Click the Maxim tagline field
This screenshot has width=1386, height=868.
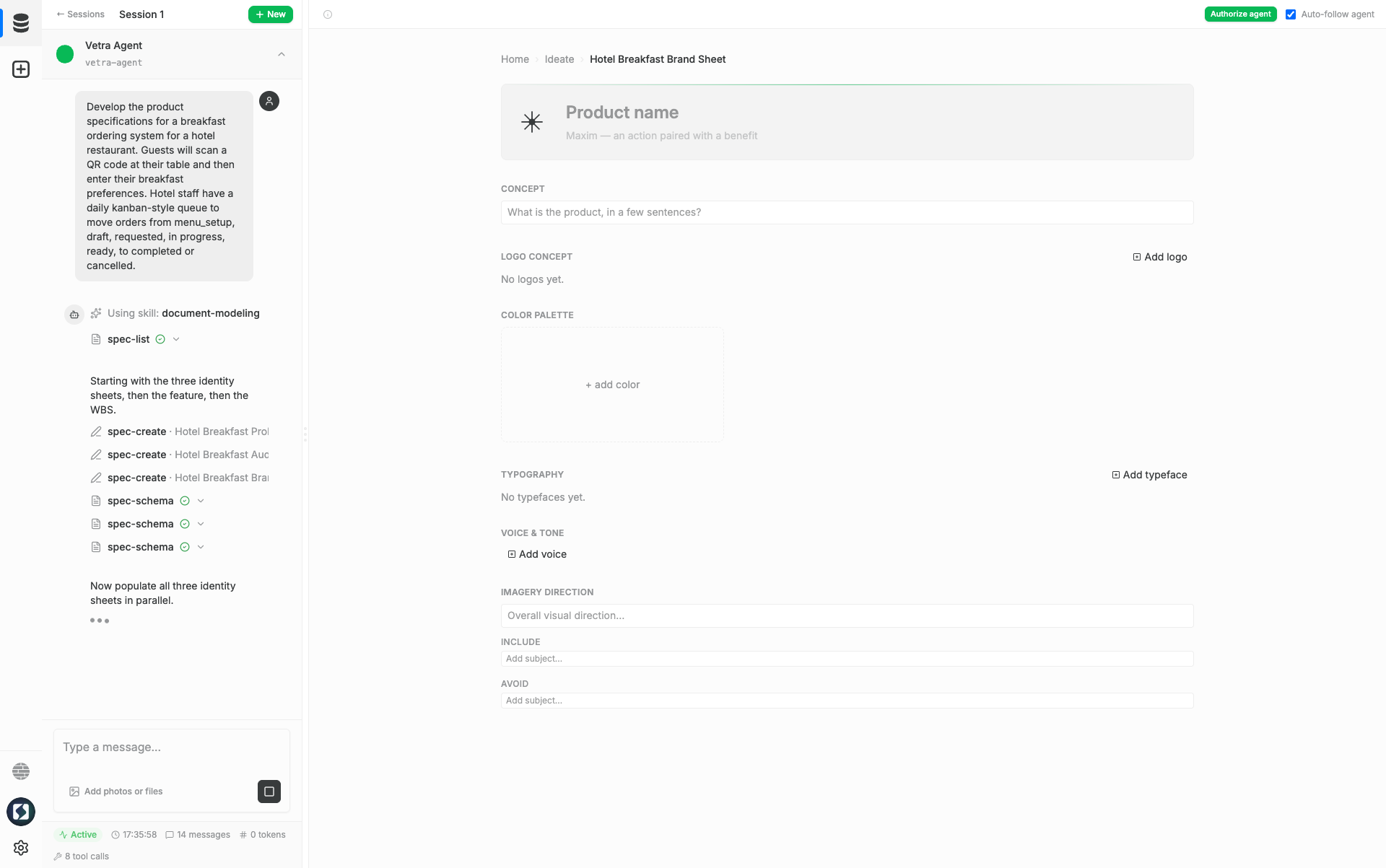tap(662, 136)
